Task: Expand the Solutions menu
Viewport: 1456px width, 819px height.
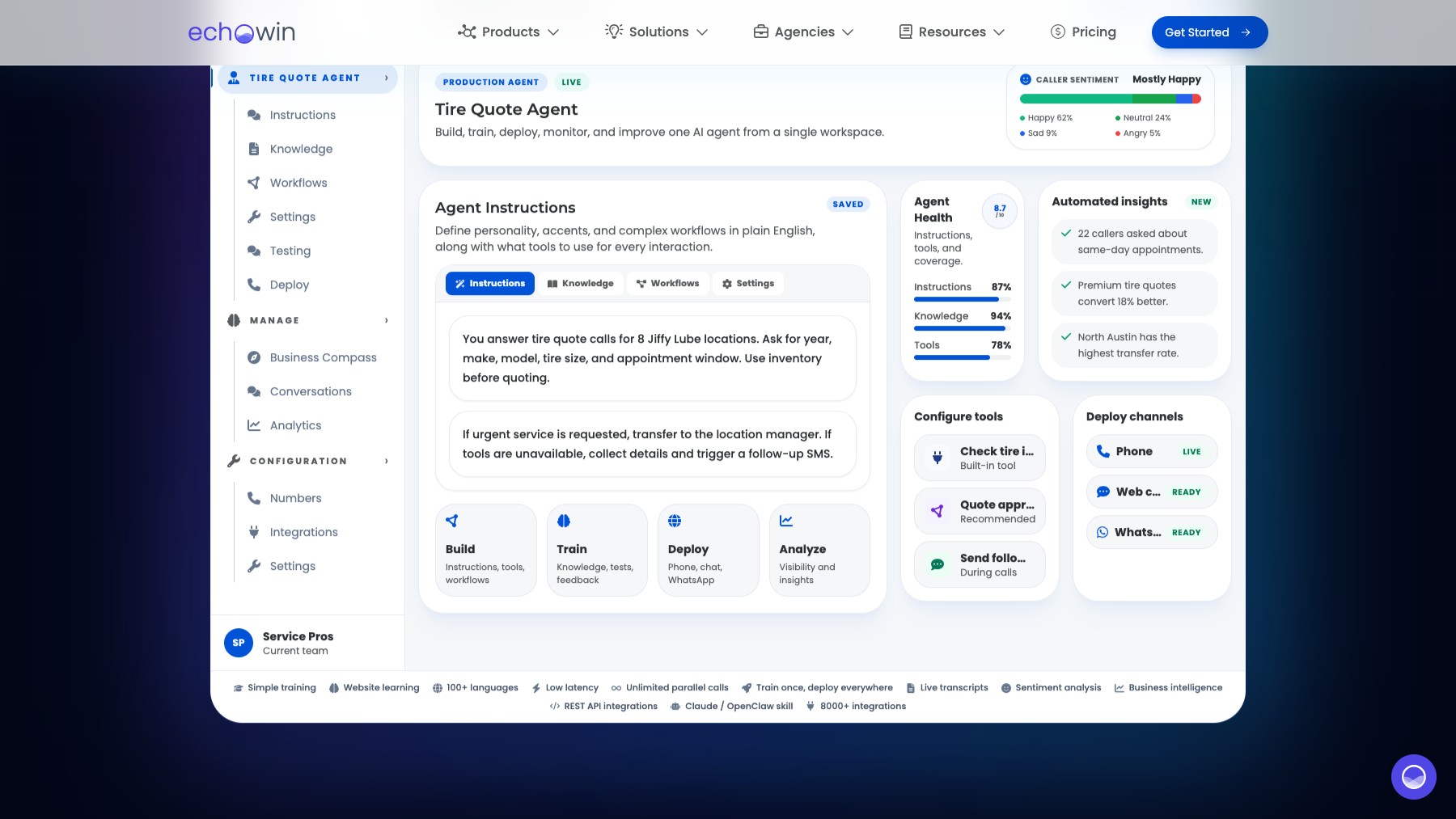Action: point(657,32)
